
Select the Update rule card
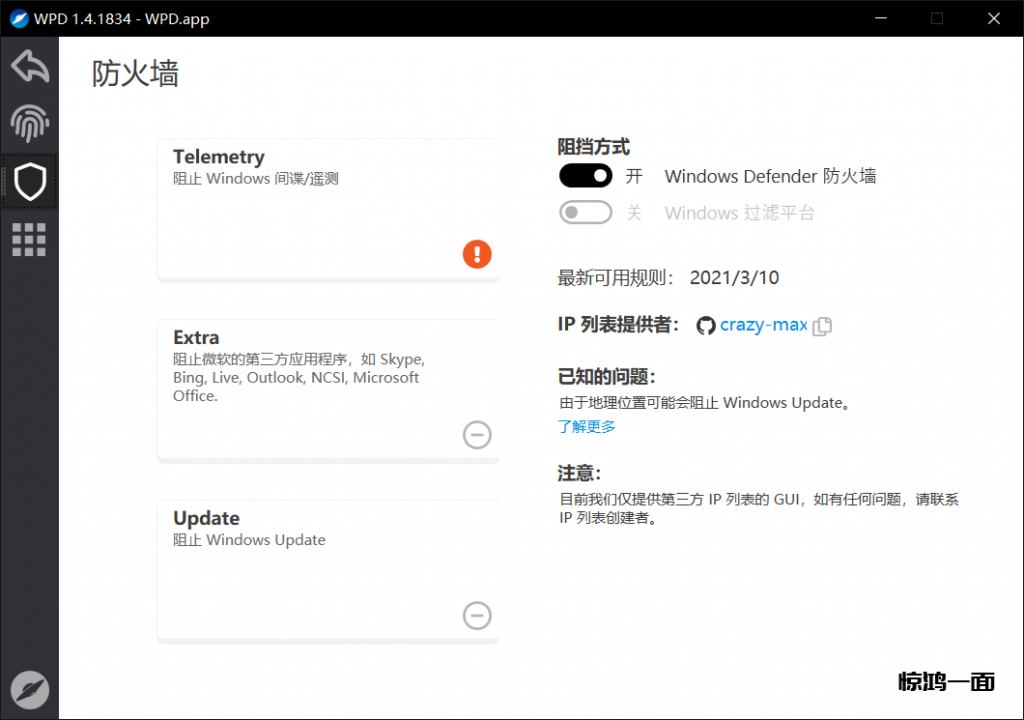click(328, 571)
